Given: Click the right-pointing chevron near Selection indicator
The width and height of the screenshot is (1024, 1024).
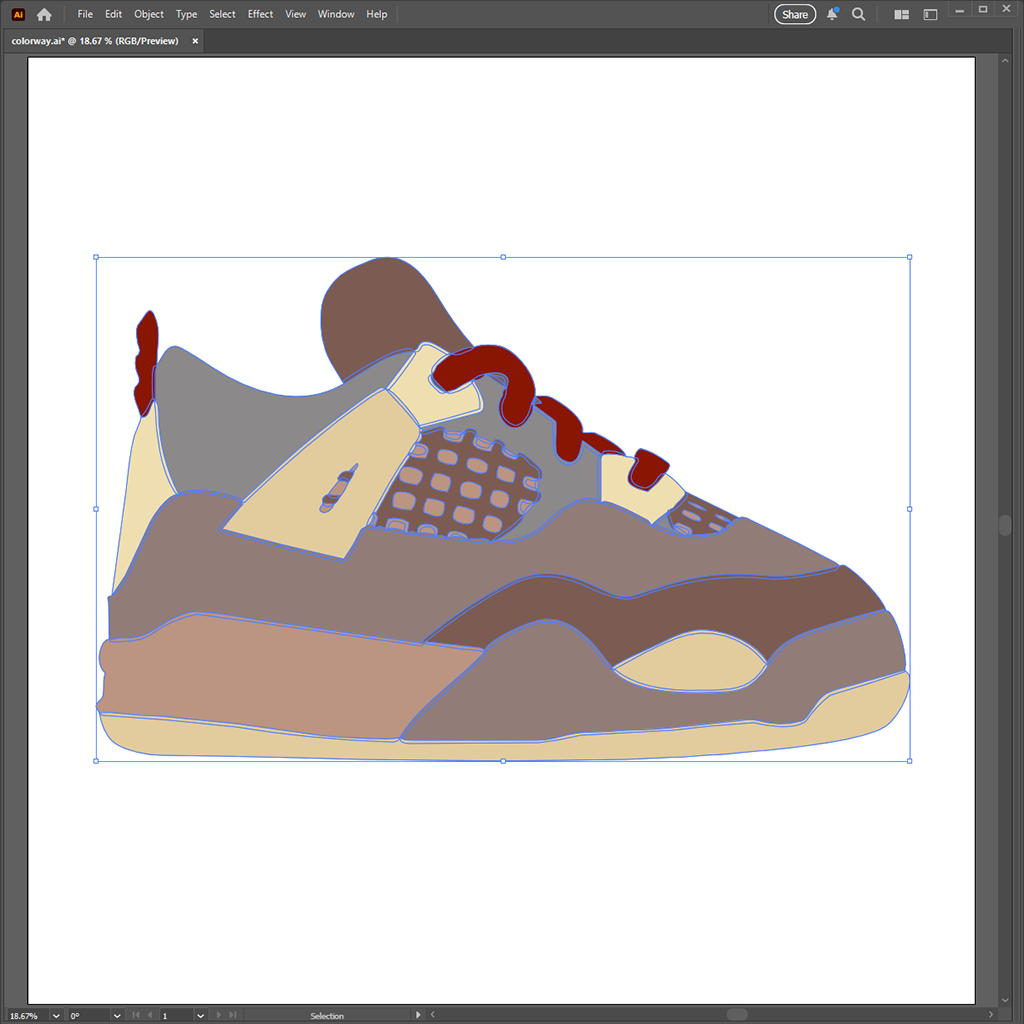Looking at the screenshot, I should coord(418,1014).
